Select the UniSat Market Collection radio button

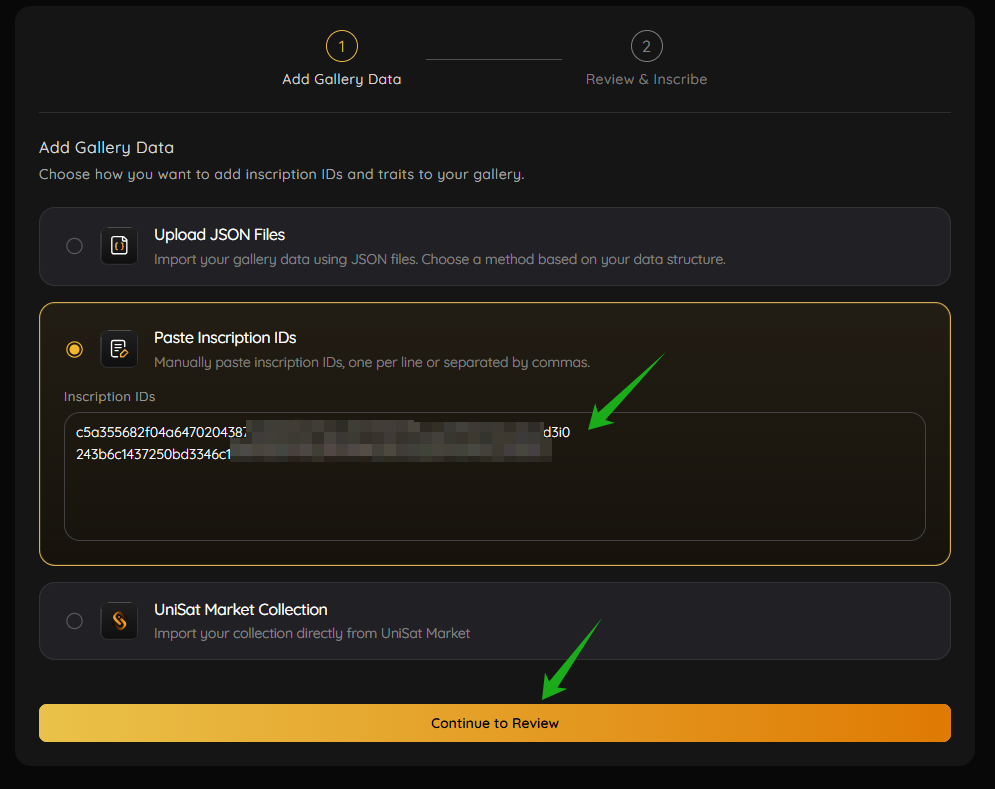click(74, 621)
